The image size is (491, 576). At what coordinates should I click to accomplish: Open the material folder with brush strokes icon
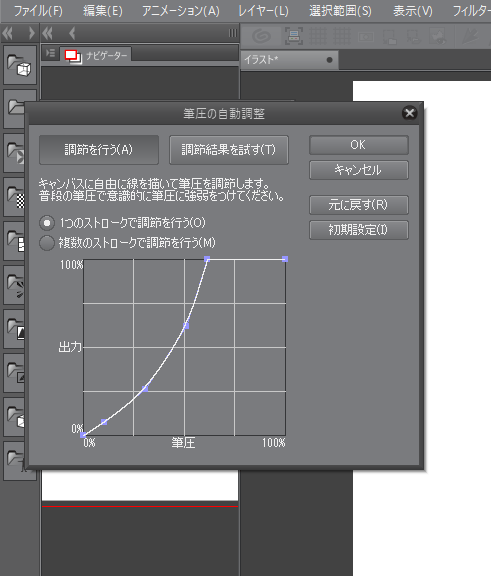pyautogui.click(x=15, y=285)
